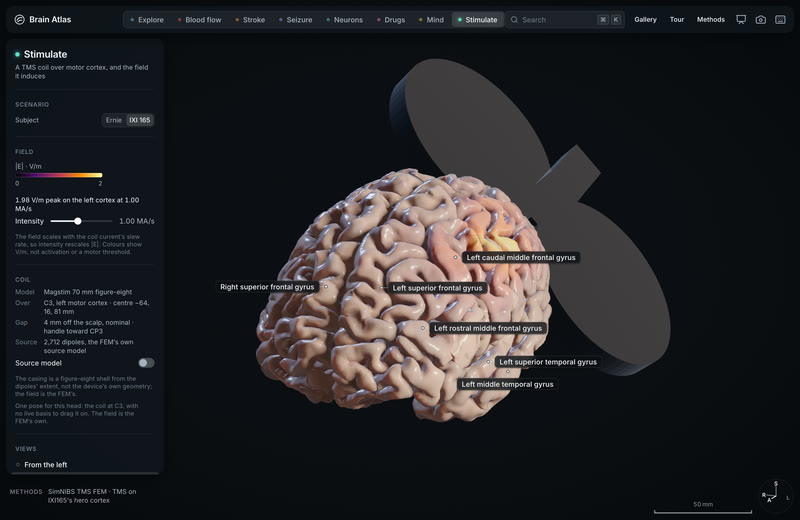Screen dimensions: 800x520
Task: Click the orientation axes gizmo
Action: coord(775,493)
